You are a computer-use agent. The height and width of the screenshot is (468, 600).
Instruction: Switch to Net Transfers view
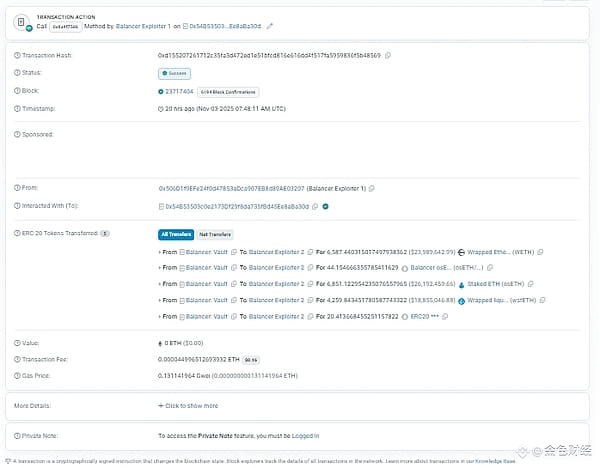point(215,234)
